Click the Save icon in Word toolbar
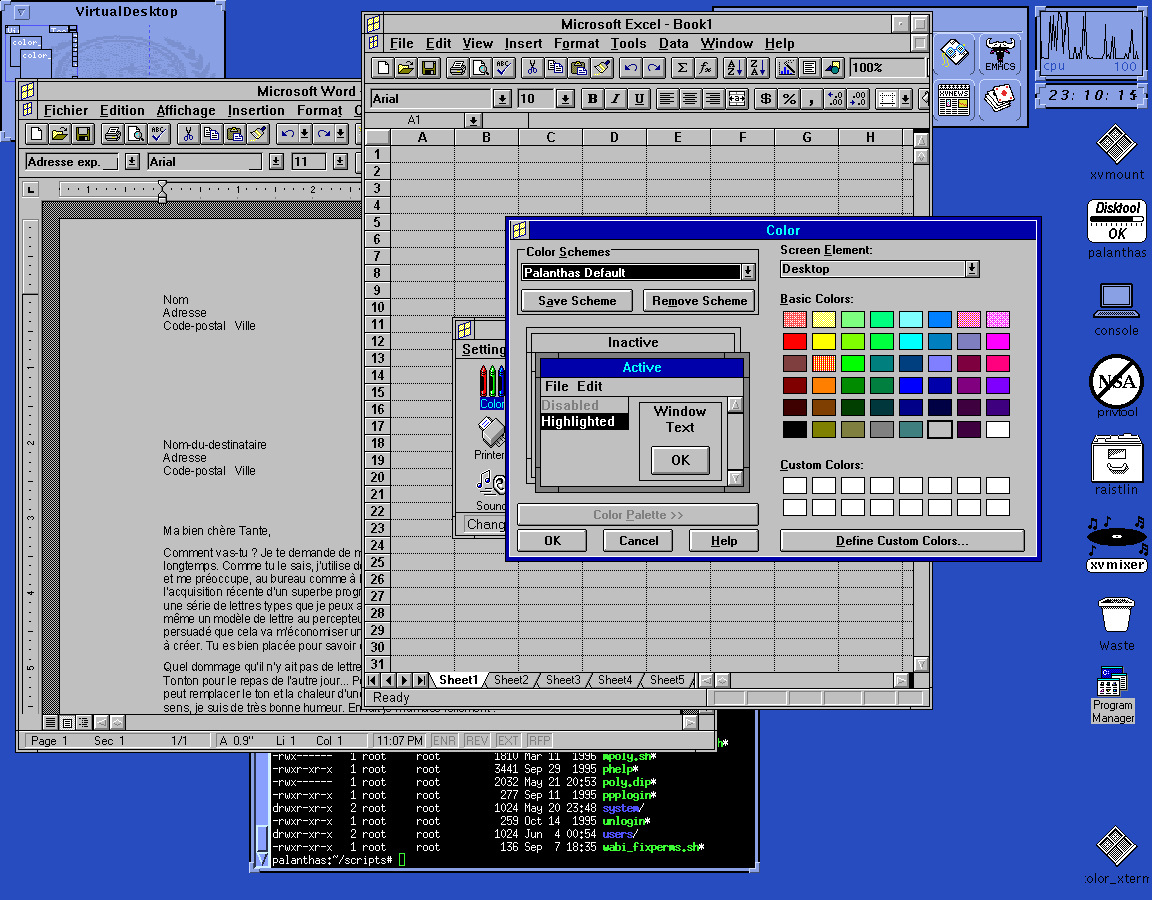The width and height of the screenshot is (1152, 900). coord(83,134)
